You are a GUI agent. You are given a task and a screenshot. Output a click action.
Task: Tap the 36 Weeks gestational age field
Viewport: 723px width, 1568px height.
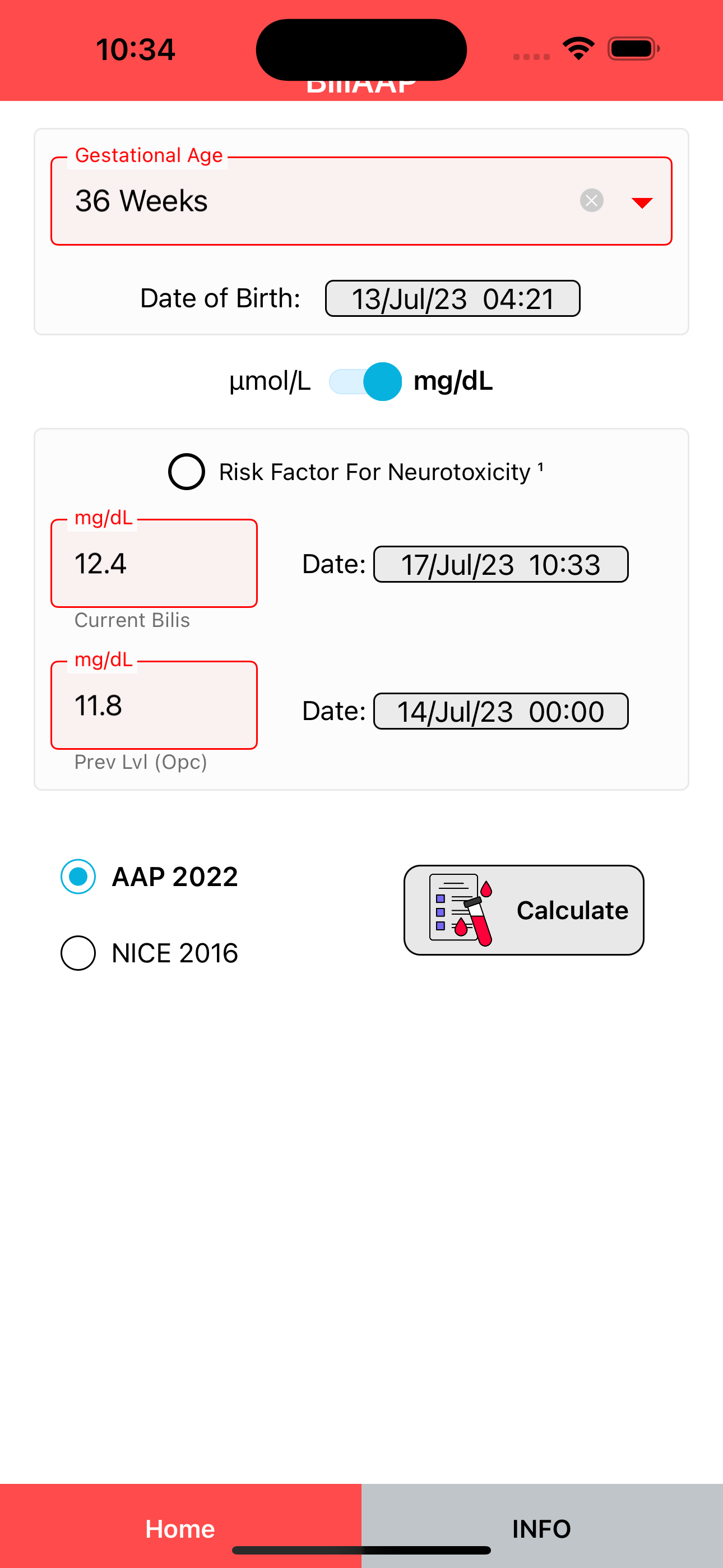361,201
